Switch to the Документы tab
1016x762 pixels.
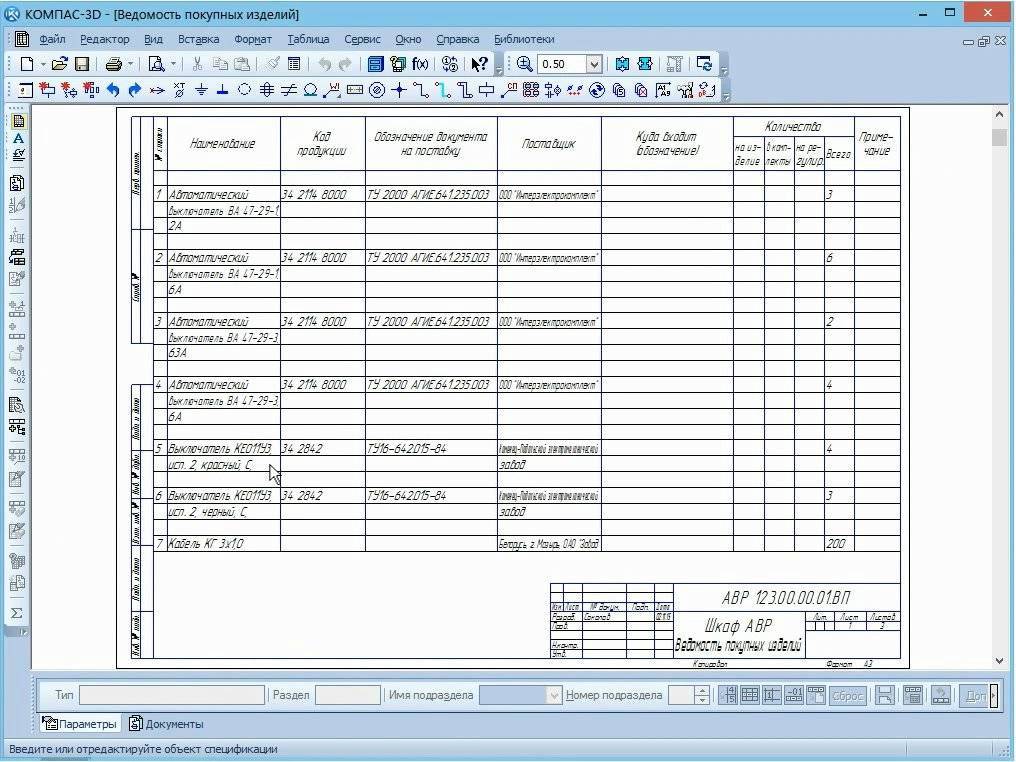[x=166, y=724]
